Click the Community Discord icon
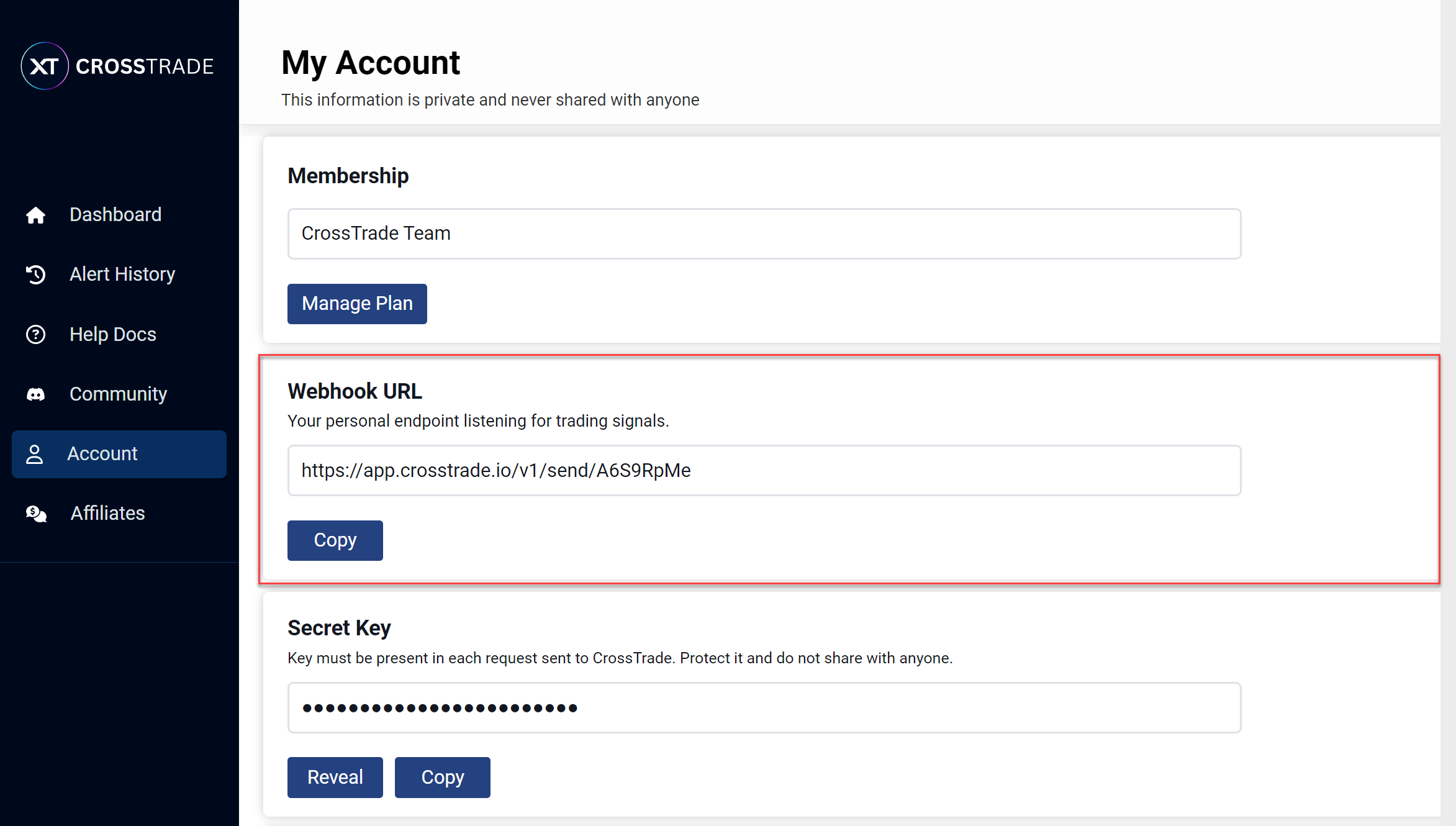The width and height of the screenshot is (1456, 826). 35,394
